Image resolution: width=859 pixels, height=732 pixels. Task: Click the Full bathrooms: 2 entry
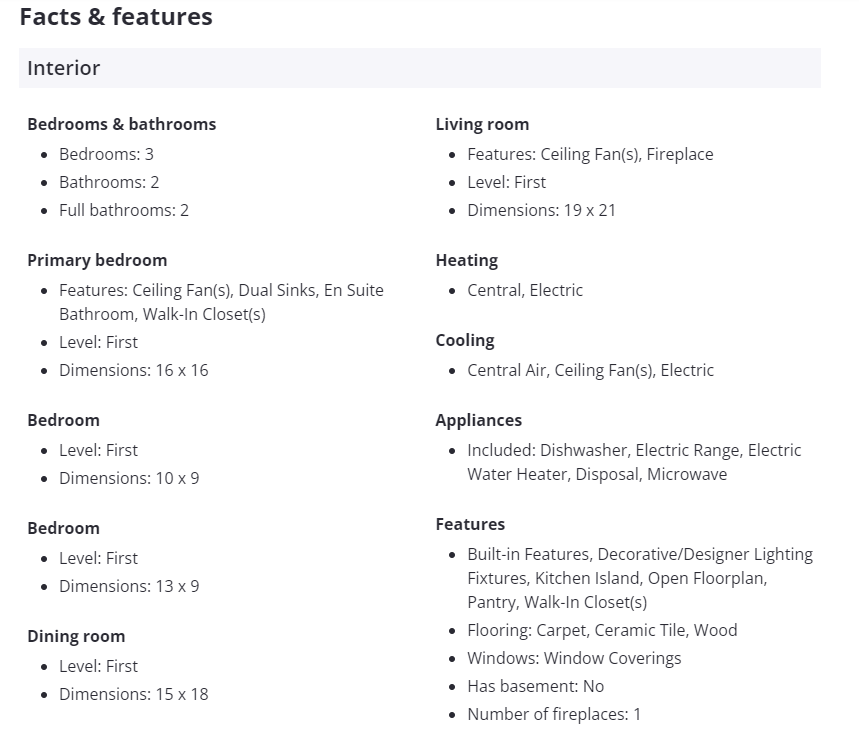[124, 210]
